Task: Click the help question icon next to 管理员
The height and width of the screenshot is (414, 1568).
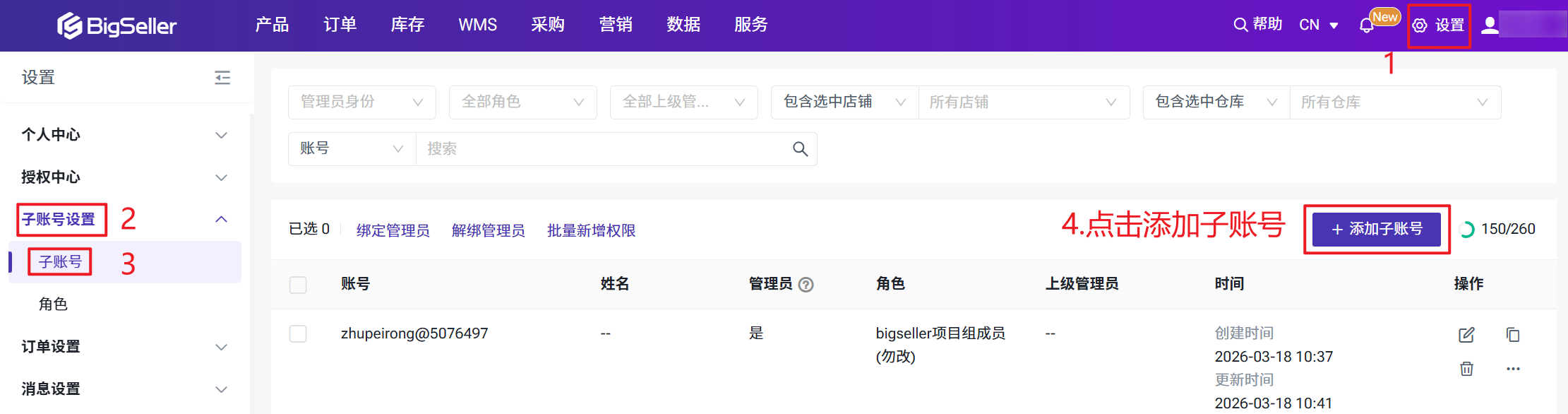Action: pos(806,285)
